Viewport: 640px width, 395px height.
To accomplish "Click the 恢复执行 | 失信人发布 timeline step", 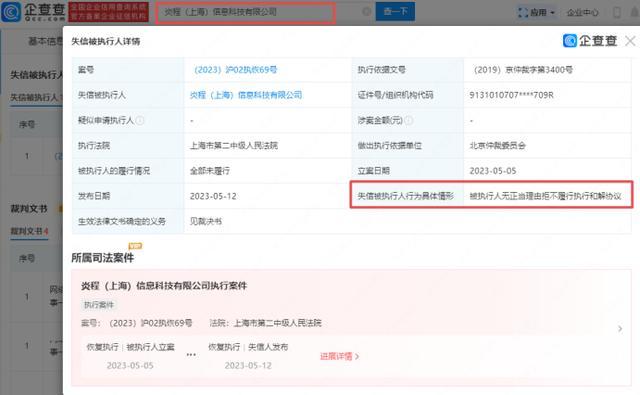I will [x=248, y=355].
